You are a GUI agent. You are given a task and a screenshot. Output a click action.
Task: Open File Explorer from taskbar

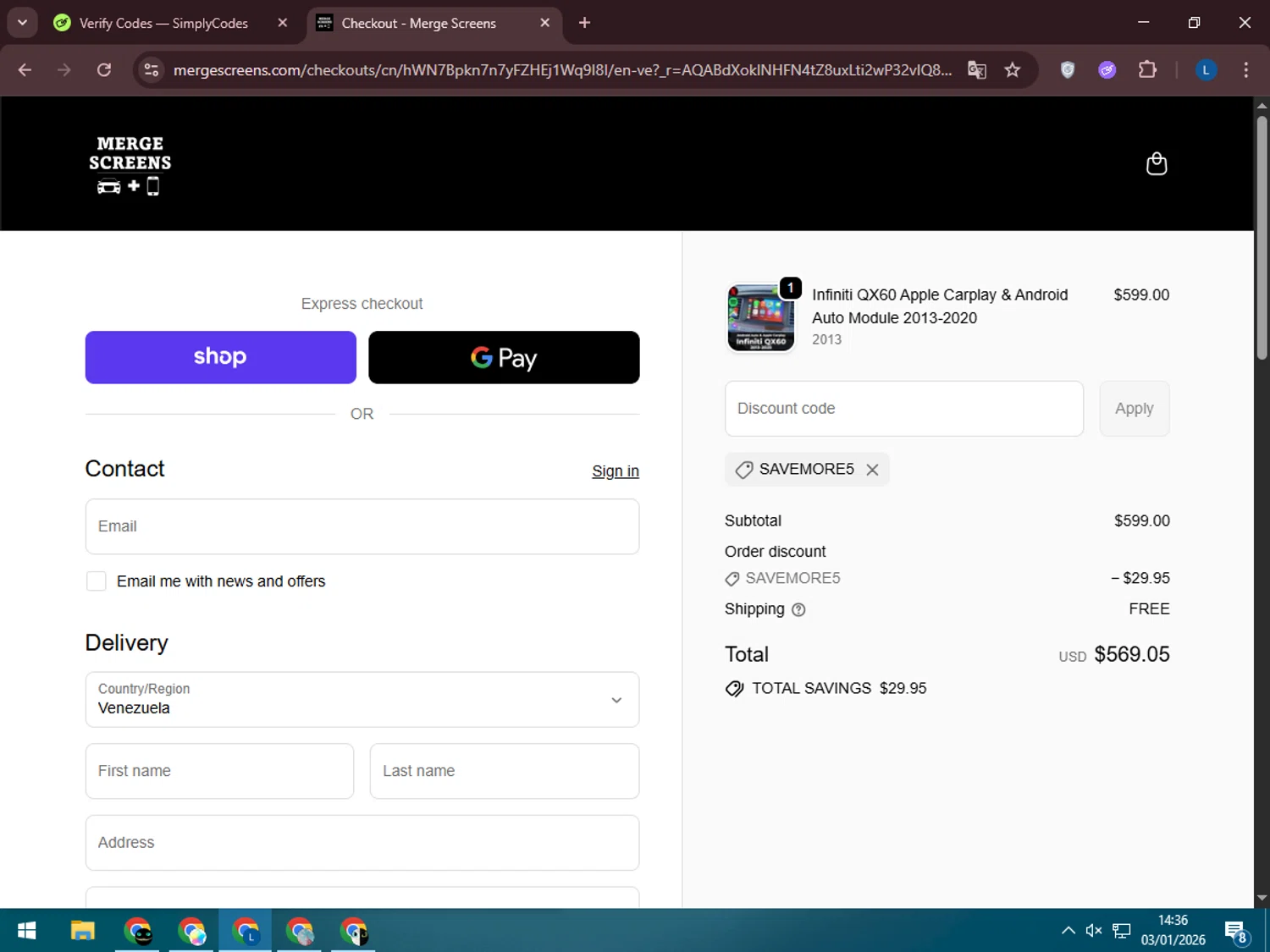tap(82, 931)
